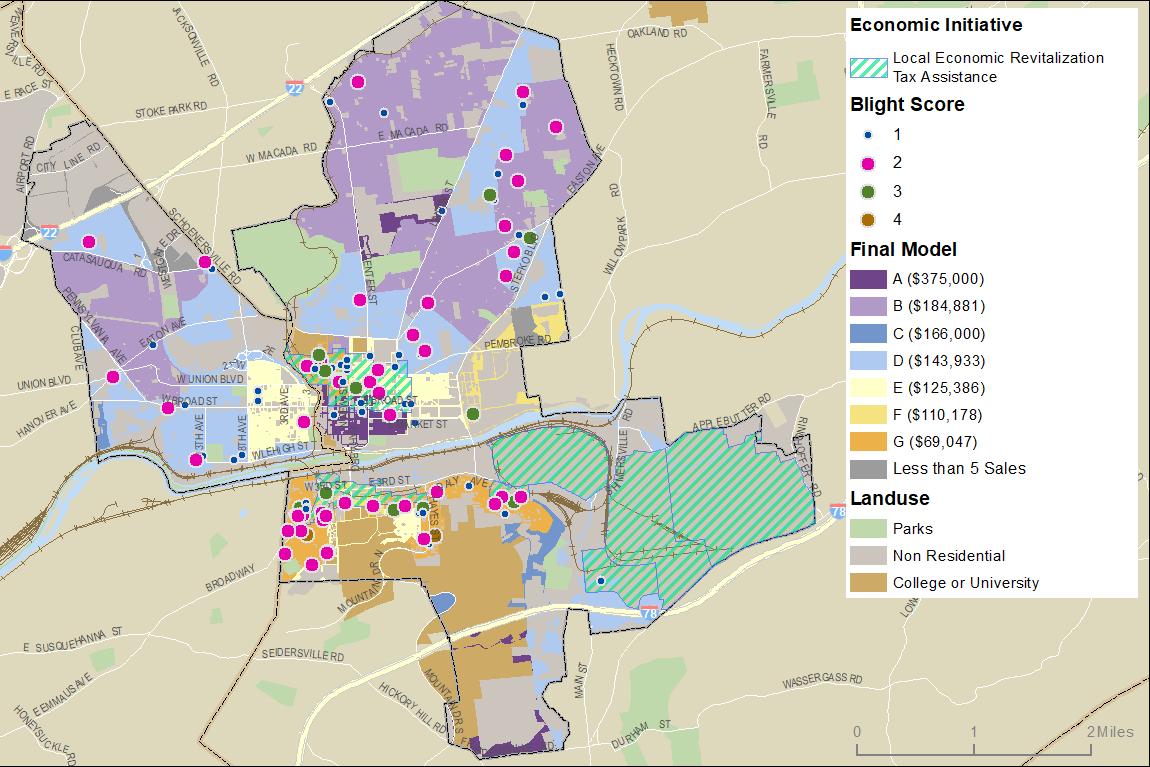This screenshot has width=1150, height=767.
Task: Click the CATASAUQUA RD street label
Action: point(104,264)
